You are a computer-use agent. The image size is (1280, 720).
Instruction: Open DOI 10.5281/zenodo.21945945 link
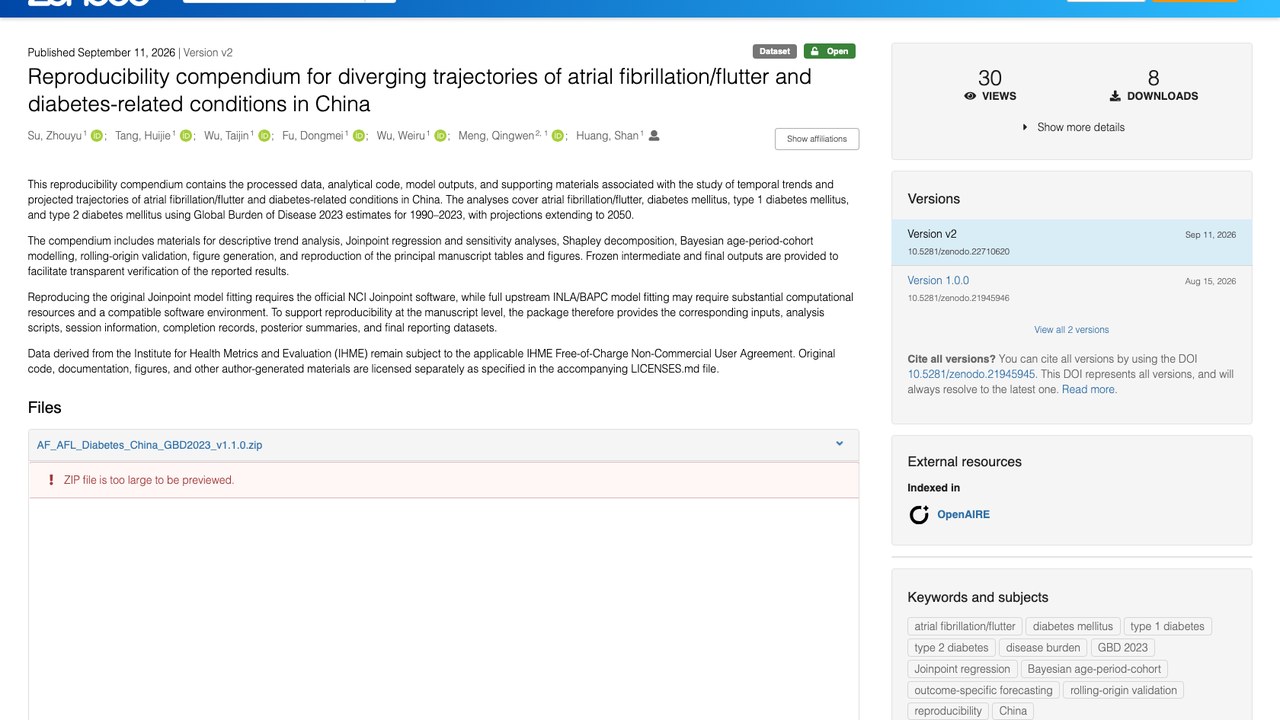[x=971, y=374]
